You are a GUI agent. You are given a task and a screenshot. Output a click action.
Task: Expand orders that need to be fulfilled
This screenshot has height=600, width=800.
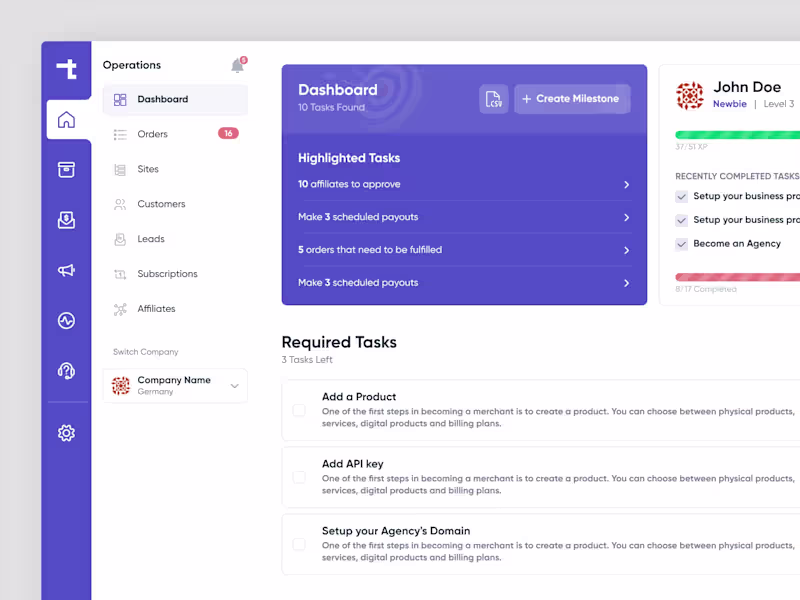626,250
